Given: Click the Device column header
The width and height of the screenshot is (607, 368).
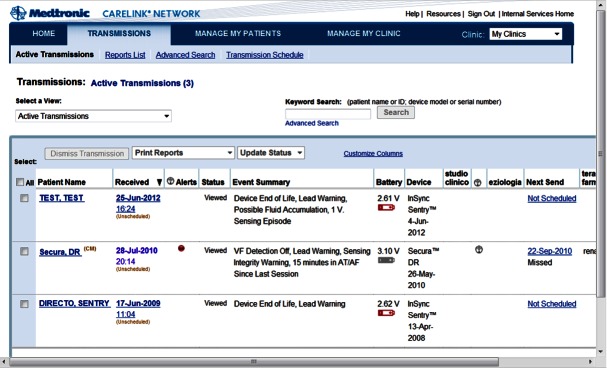Looking at the screenshot, I should [x=419, y=182].
